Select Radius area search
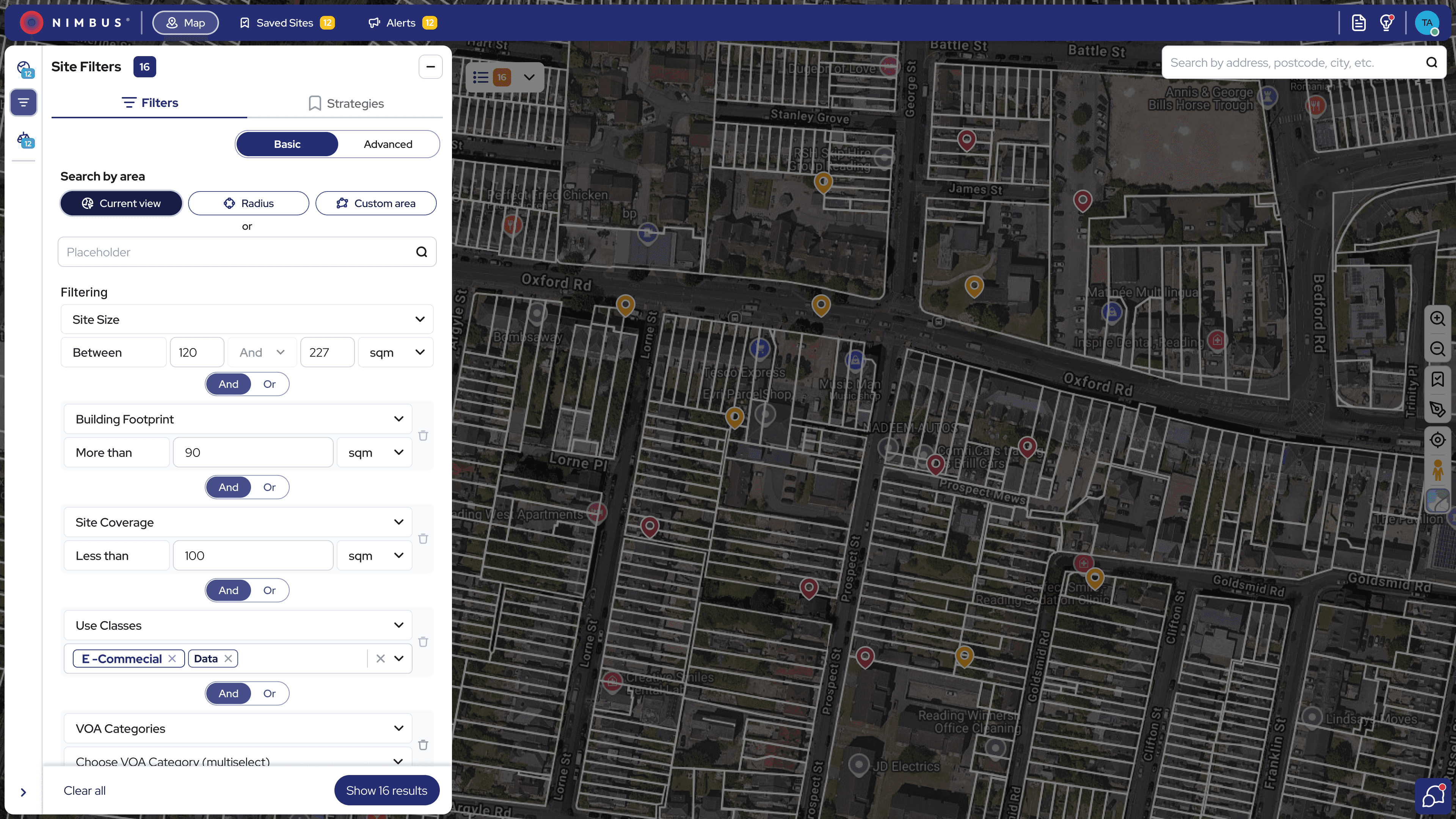The image size is (1456, 819). pos(248,204)
